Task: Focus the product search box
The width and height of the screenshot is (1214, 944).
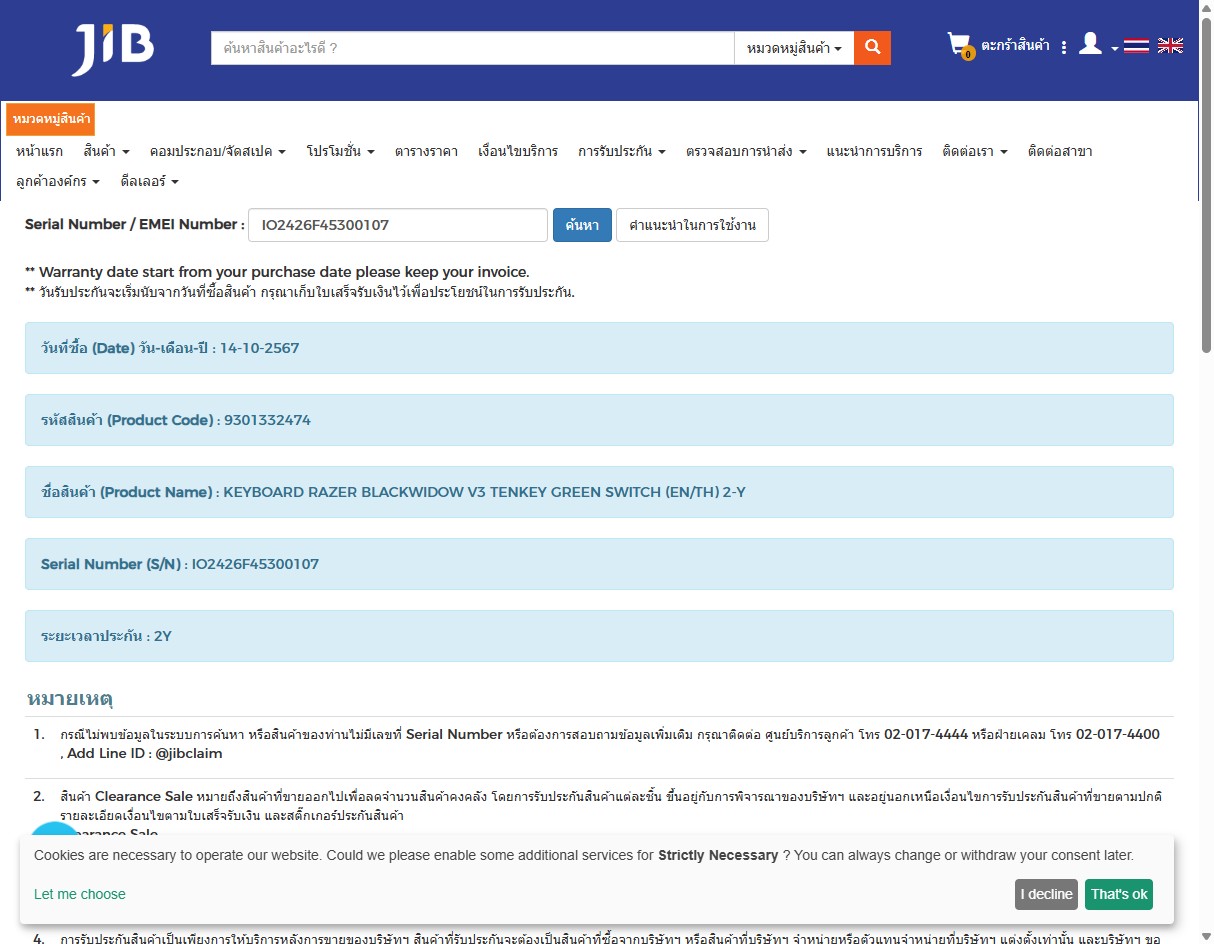Action: point(472,48)
